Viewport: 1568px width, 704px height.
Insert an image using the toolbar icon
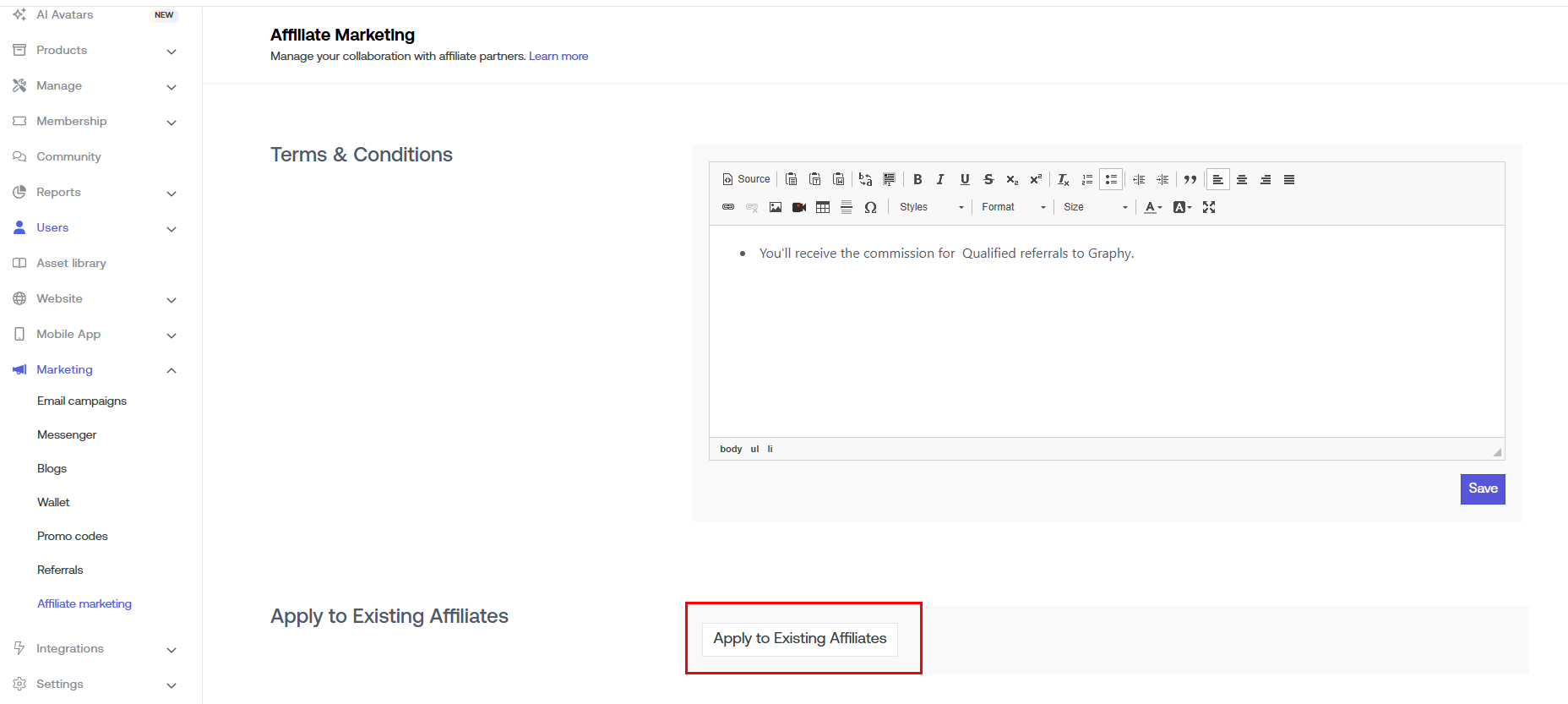coord(776,207)
